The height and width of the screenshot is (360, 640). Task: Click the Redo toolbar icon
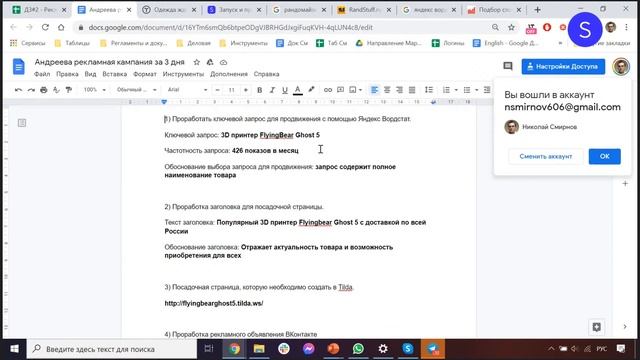click(x=31, y=90)
